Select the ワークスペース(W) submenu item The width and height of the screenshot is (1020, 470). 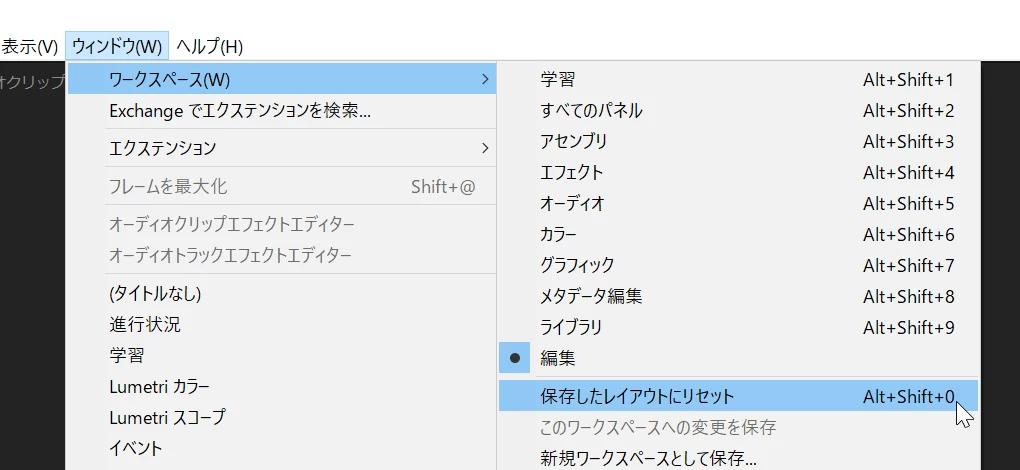282,79
